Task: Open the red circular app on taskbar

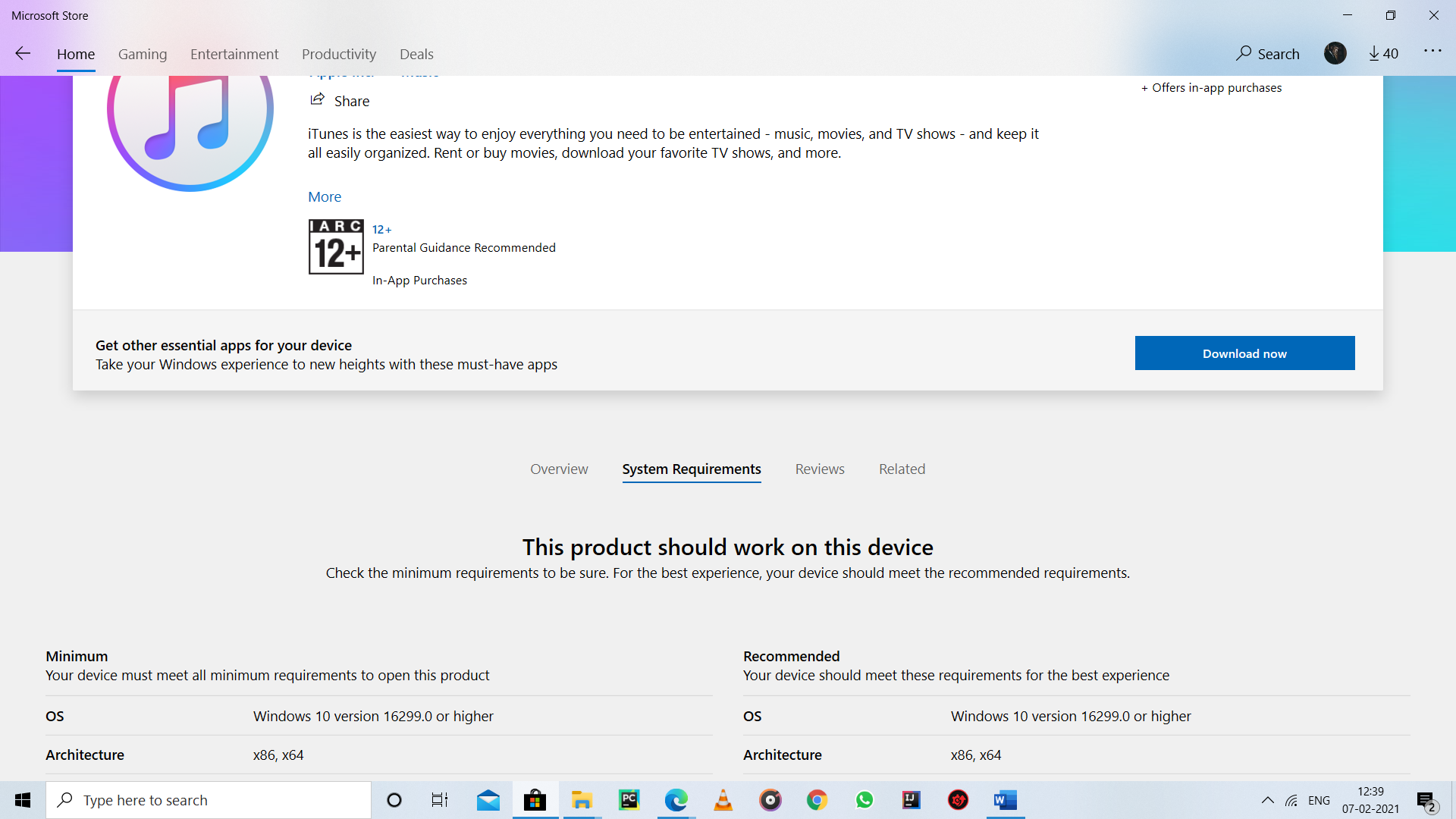Action: (958, 800)
